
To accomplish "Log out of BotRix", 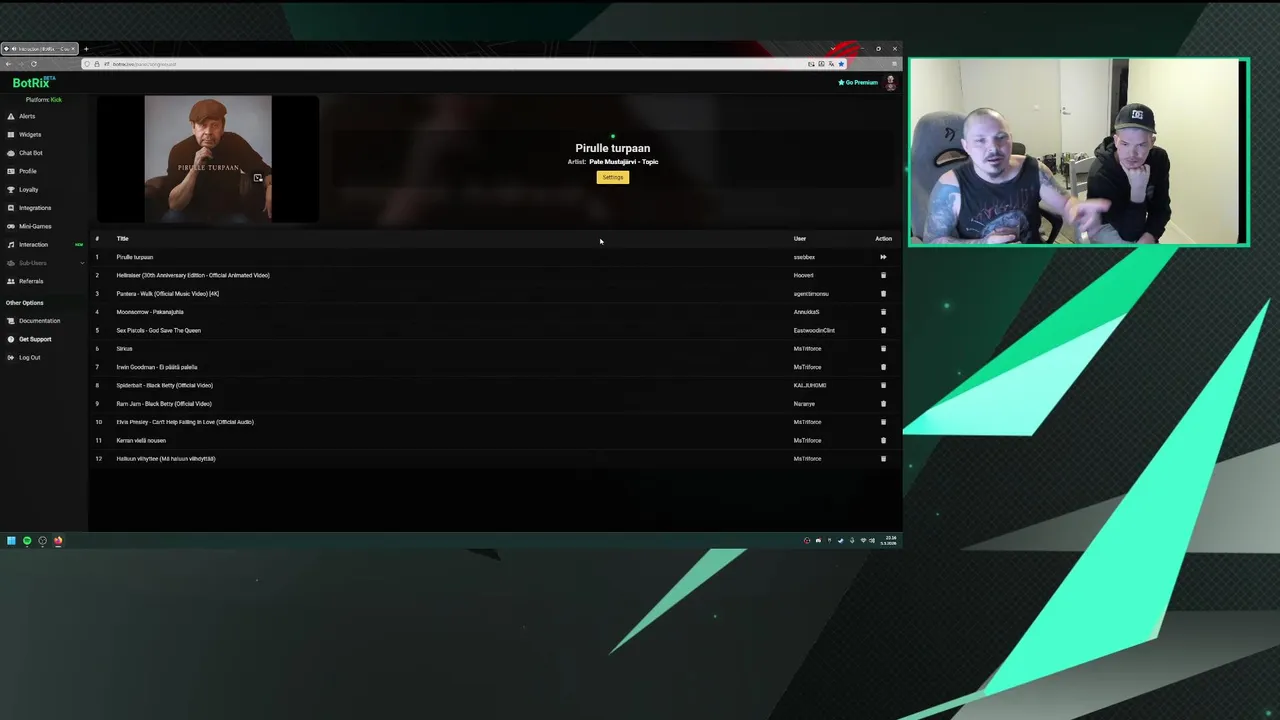I will tap(30, 357).
